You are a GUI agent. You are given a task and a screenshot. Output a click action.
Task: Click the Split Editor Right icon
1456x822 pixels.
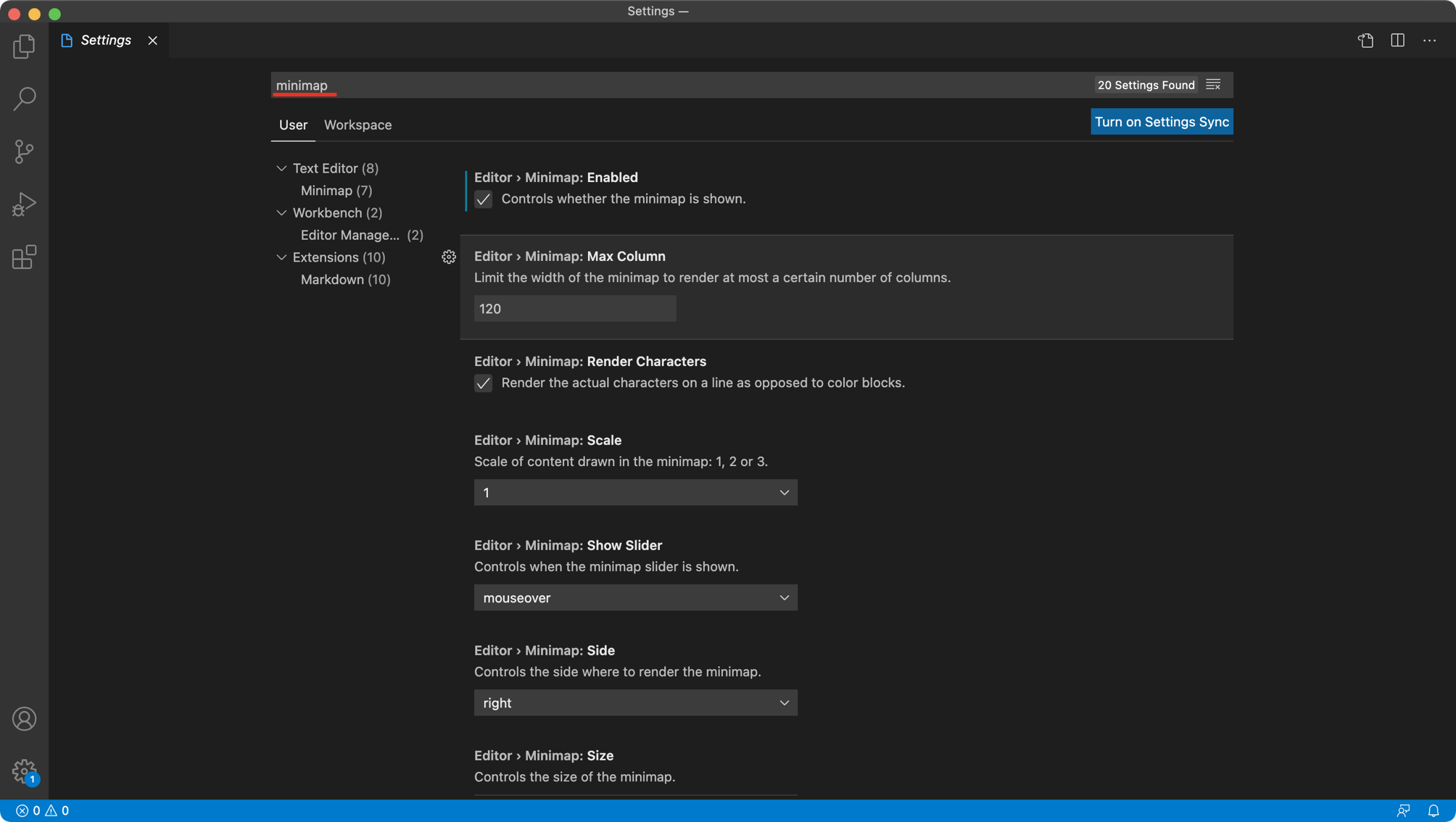pyautogui.click(x=1397, y=41)
